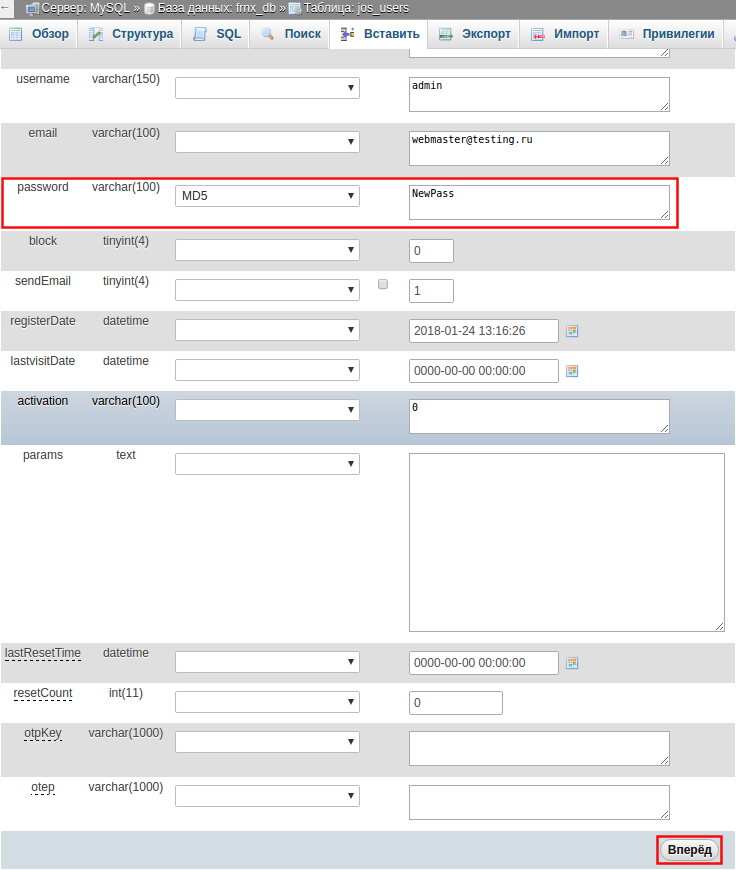Open the Привилегии tab
This screenshot has height=870, width=736.
667,34
